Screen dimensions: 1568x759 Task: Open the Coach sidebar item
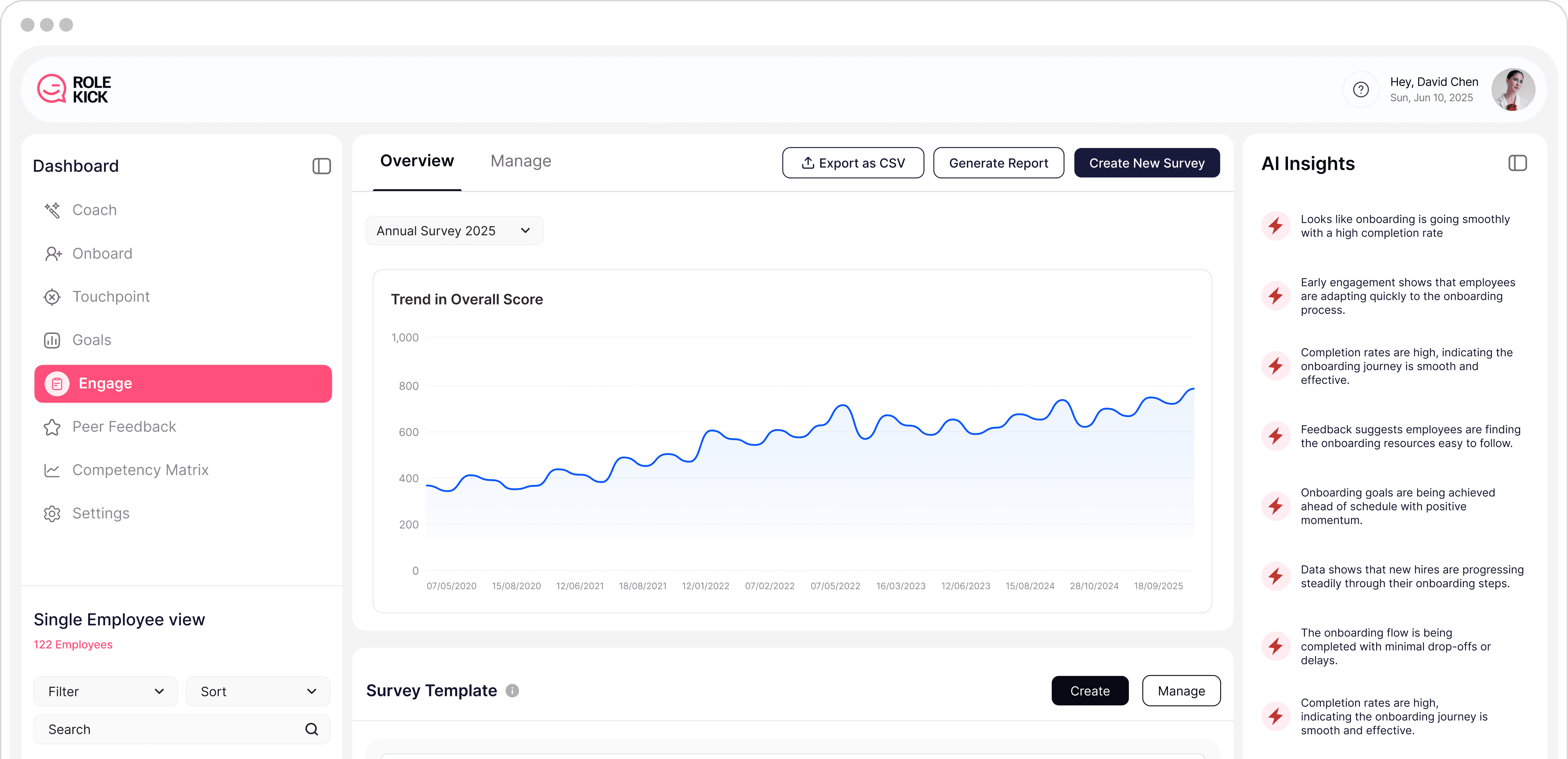(94, 210)
